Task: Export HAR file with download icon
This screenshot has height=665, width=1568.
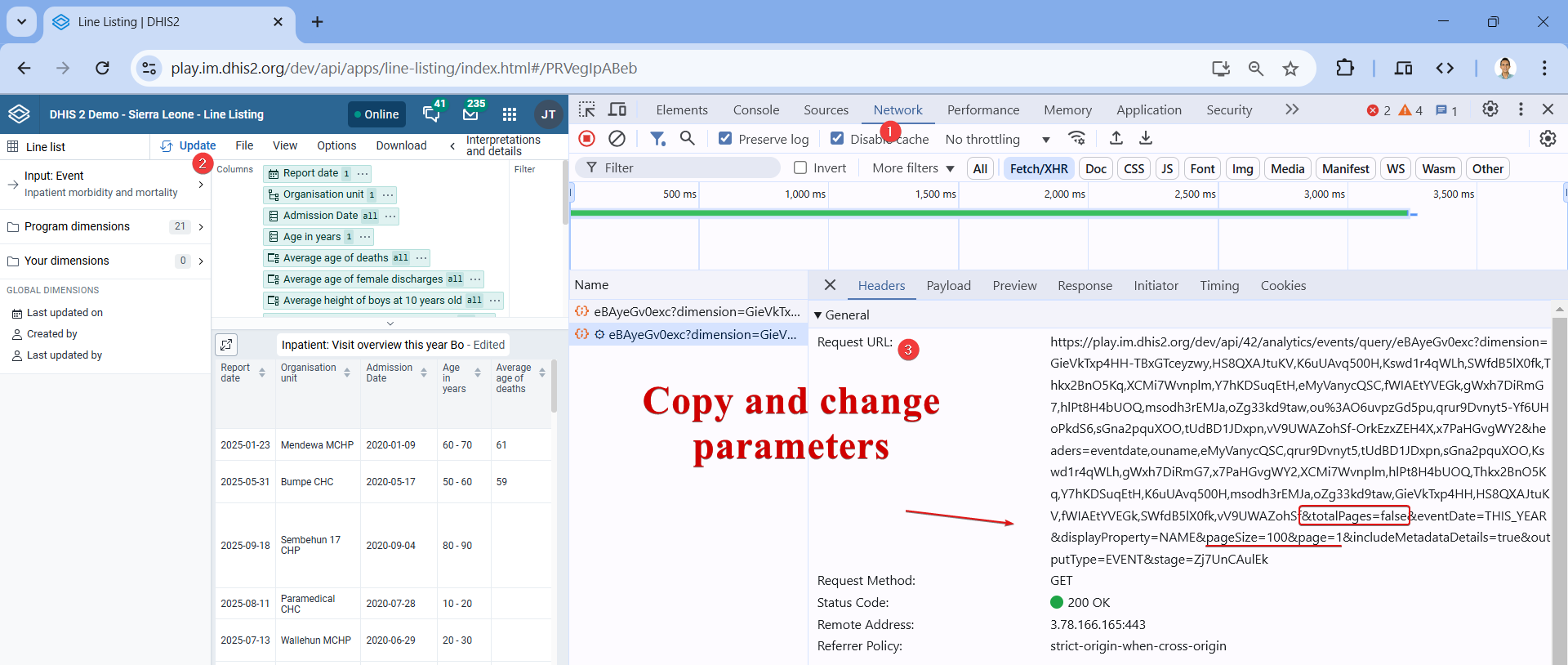Action: coord(1146,139)
